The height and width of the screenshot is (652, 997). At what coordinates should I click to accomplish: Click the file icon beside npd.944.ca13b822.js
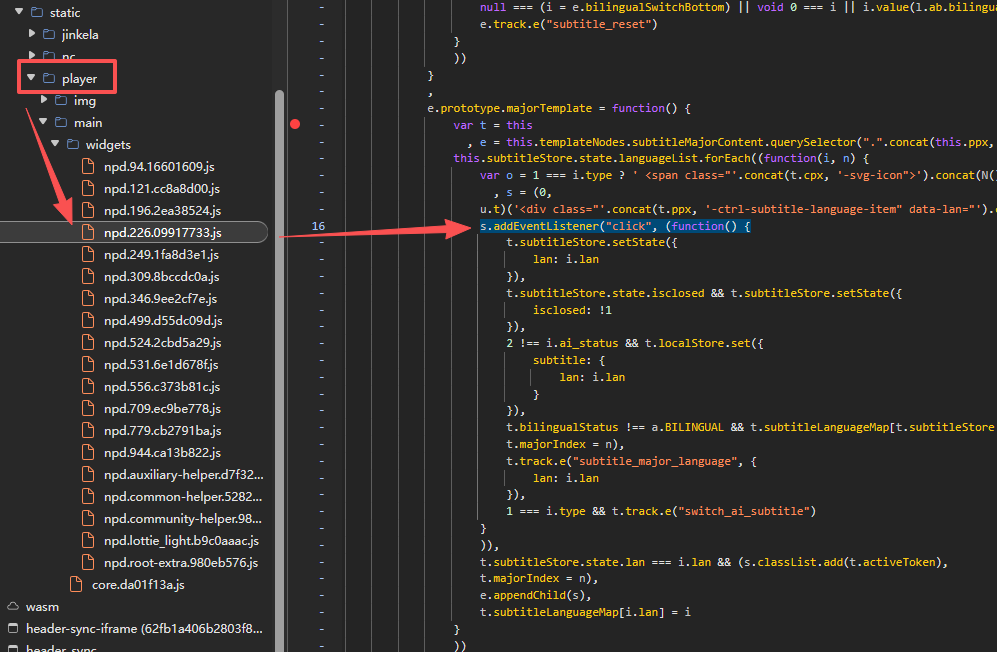coord(89,453)
